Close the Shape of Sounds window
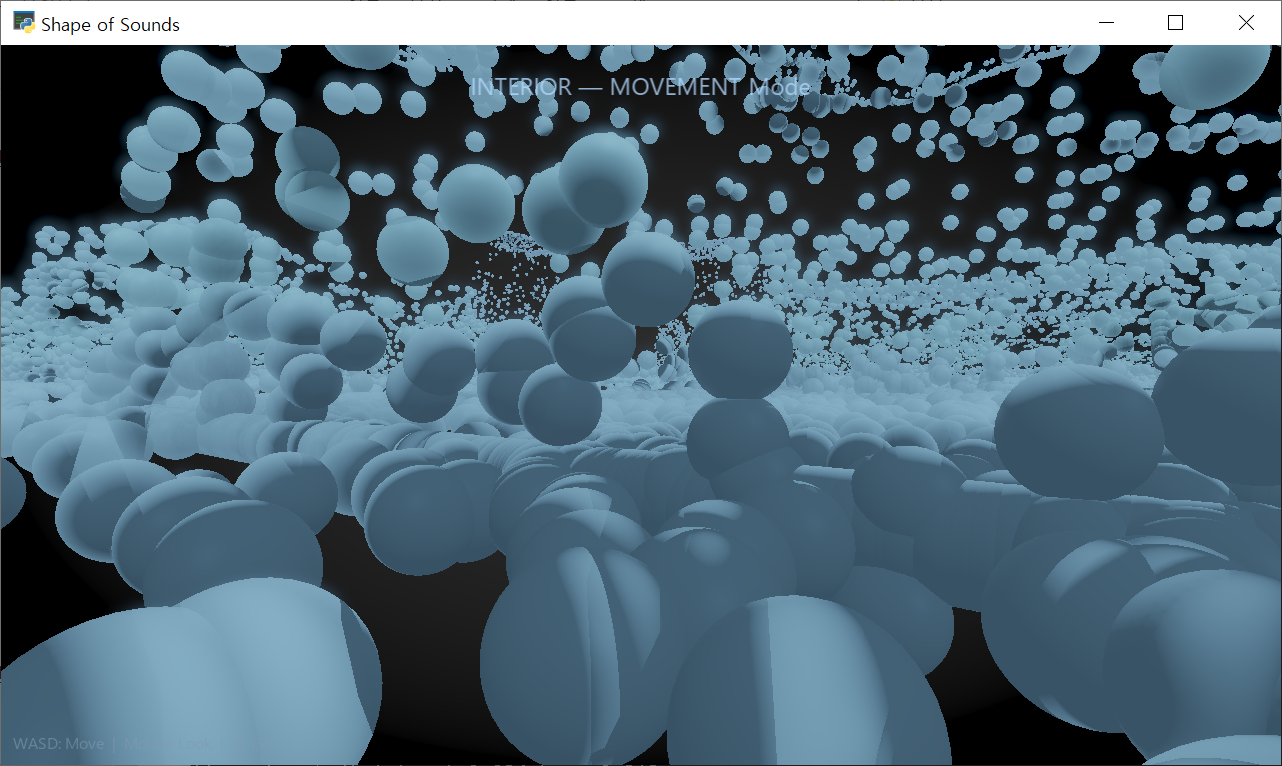This screenshot has height=766, width=1282. 1246,23
